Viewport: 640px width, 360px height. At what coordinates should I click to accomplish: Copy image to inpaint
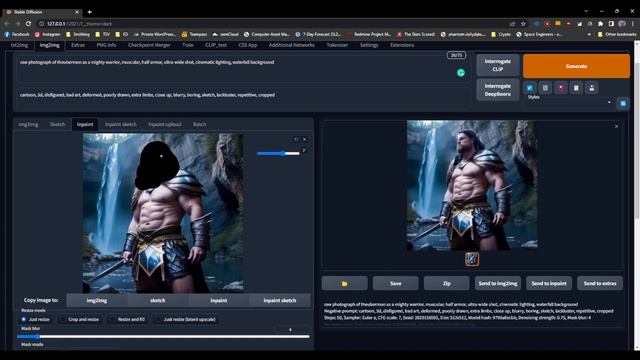pos(219,300)
